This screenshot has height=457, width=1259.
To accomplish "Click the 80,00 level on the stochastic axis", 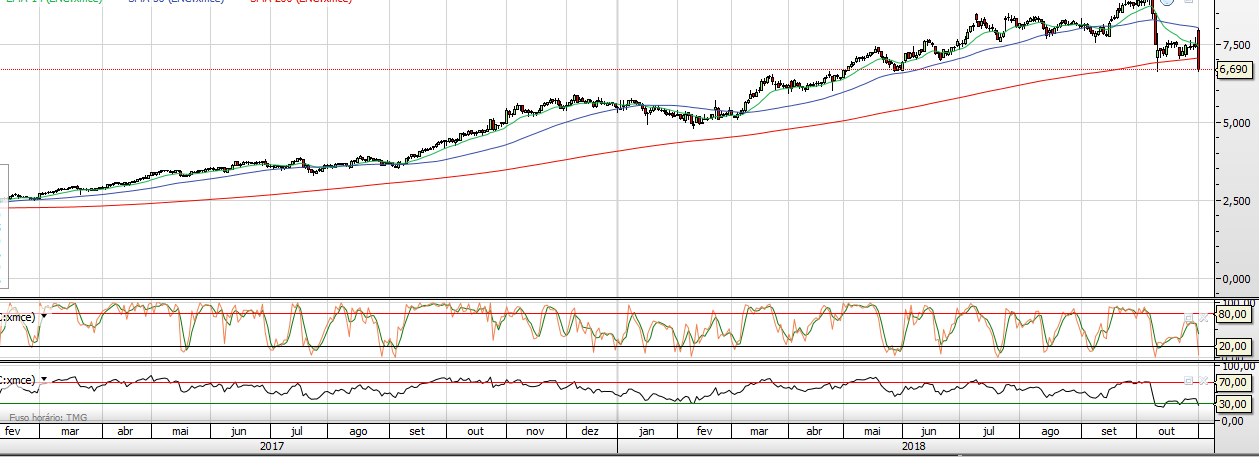I will [1233, 314].
